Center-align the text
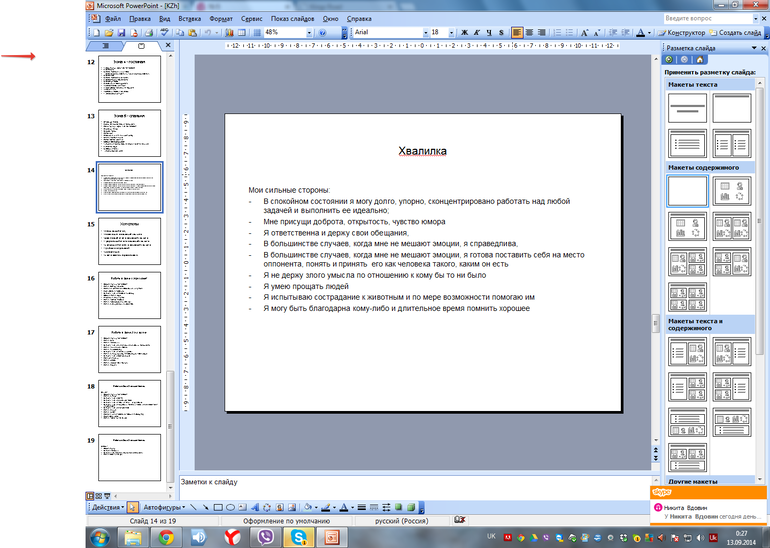 [x=529, y=32]
